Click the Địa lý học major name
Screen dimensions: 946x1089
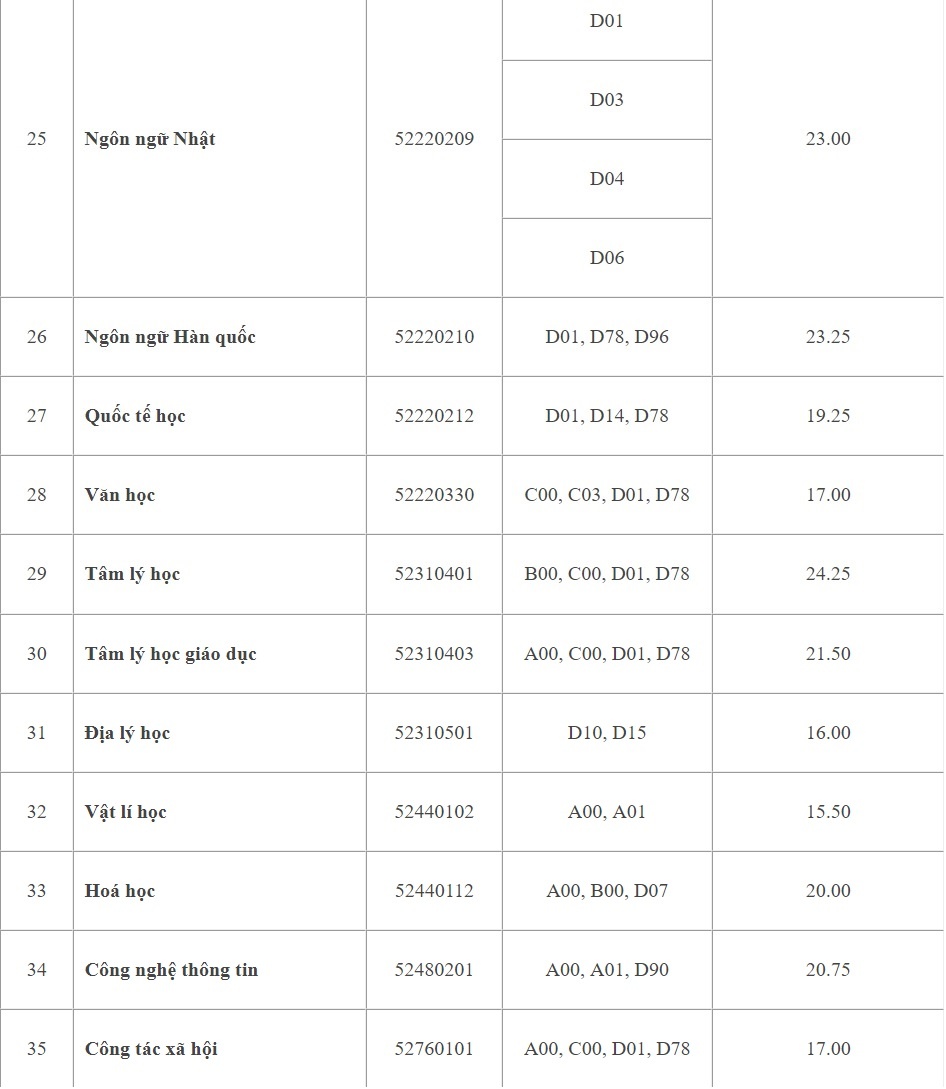127,733
